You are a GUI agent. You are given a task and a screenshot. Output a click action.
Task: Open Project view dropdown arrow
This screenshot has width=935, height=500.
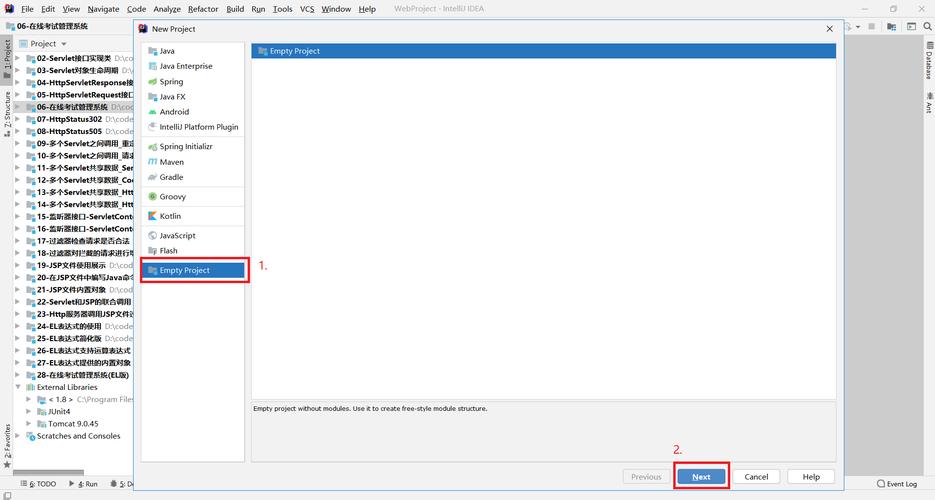click(64, 44)
